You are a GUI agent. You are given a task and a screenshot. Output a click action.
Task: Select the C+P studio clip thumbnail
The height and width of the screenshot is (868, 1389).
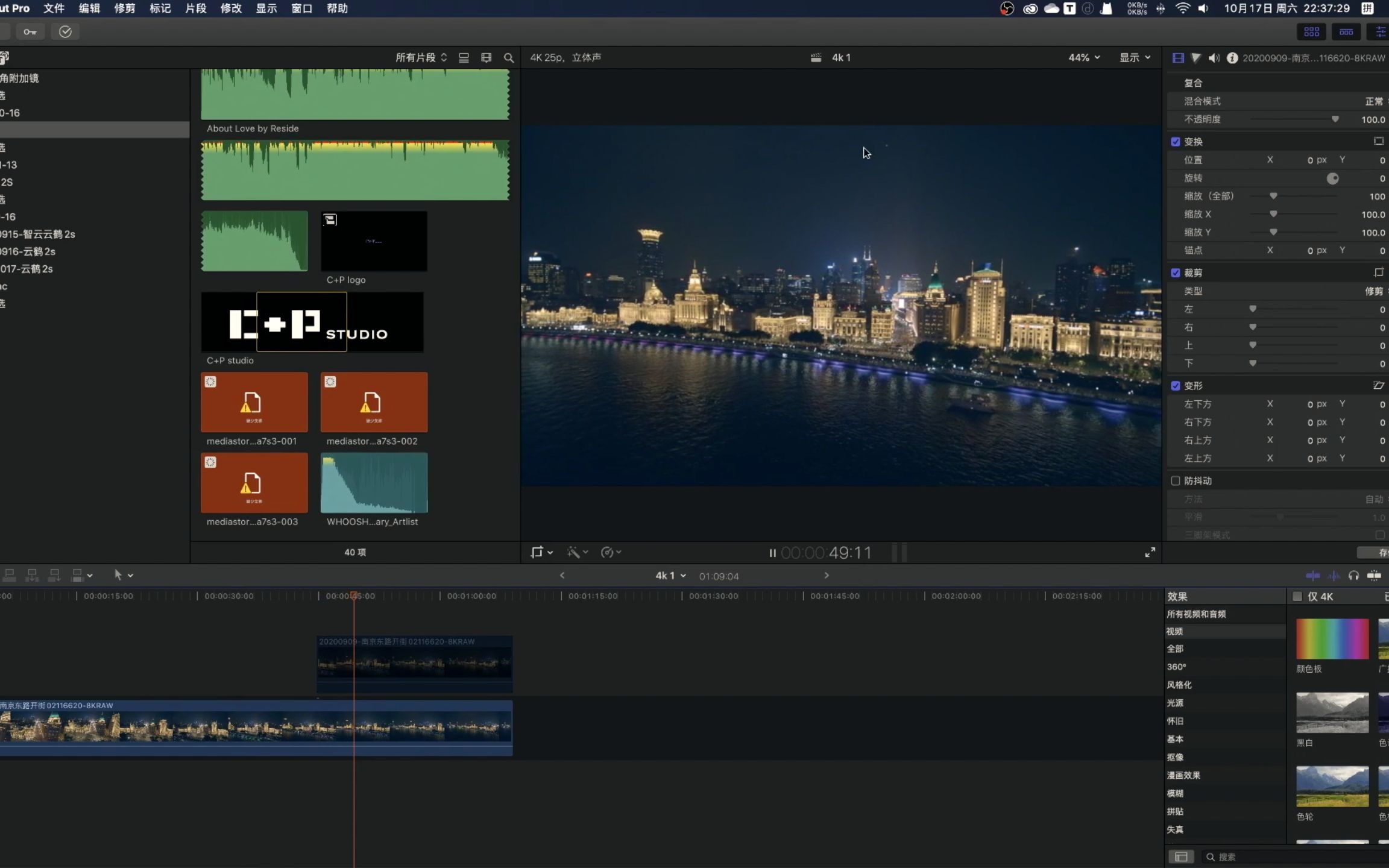pyautogui.click(x=312, y=322)
